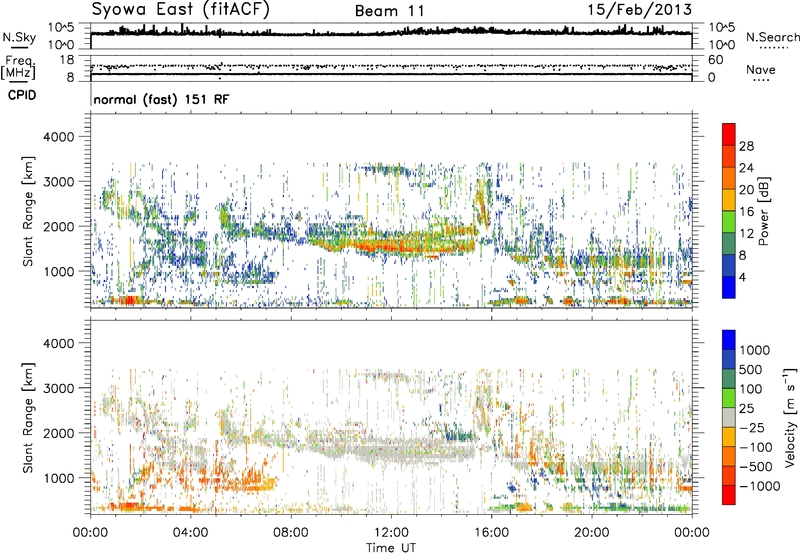Click the 'N.Search' legend label
Viewport: 800px width, 554px height.
coord(773,37)
